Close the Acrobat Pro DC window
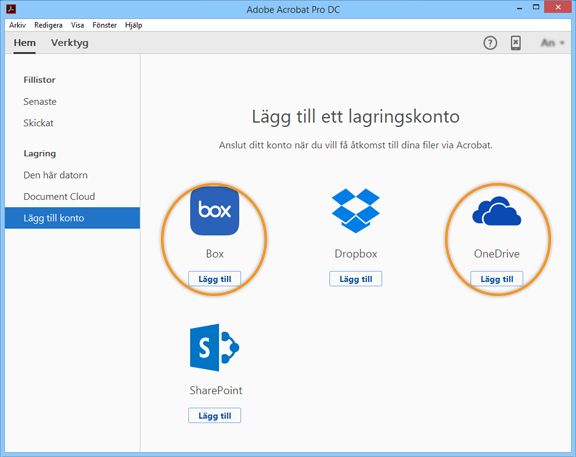This screenshot has height=457, width=576. [x=558, y=7]
